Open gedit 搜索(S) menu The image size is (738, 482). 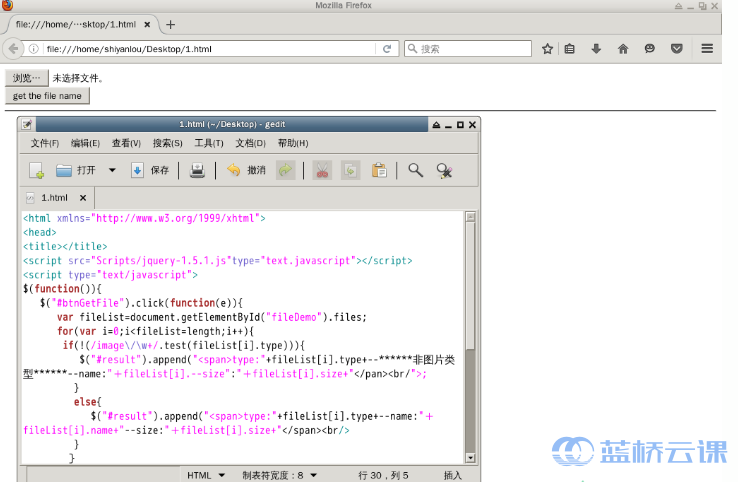pyautogui.click(x=167, y=143)
